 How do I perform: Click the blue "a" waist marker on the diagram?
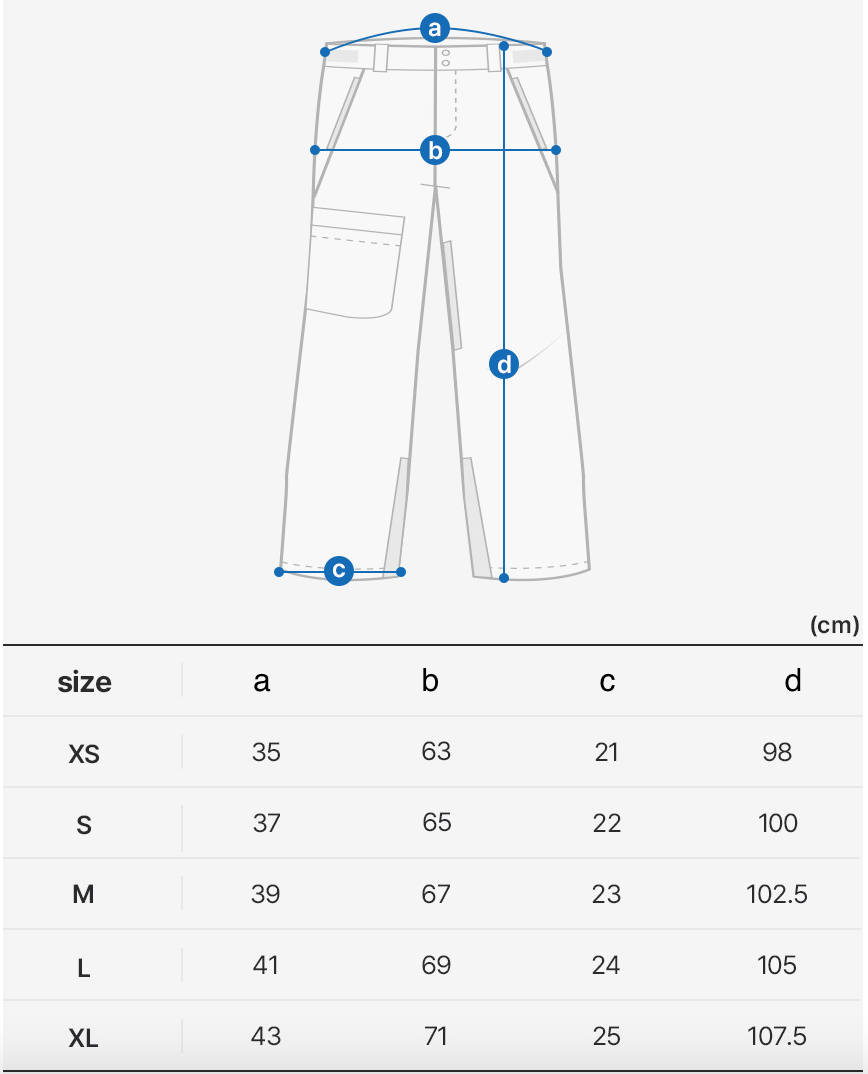point(434,28)
